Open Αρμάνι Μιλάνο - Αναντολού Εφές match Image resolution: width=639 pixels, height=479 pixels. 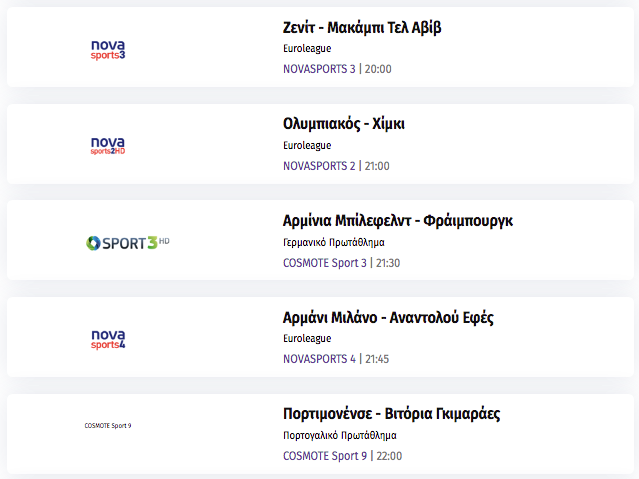[388, 318]
